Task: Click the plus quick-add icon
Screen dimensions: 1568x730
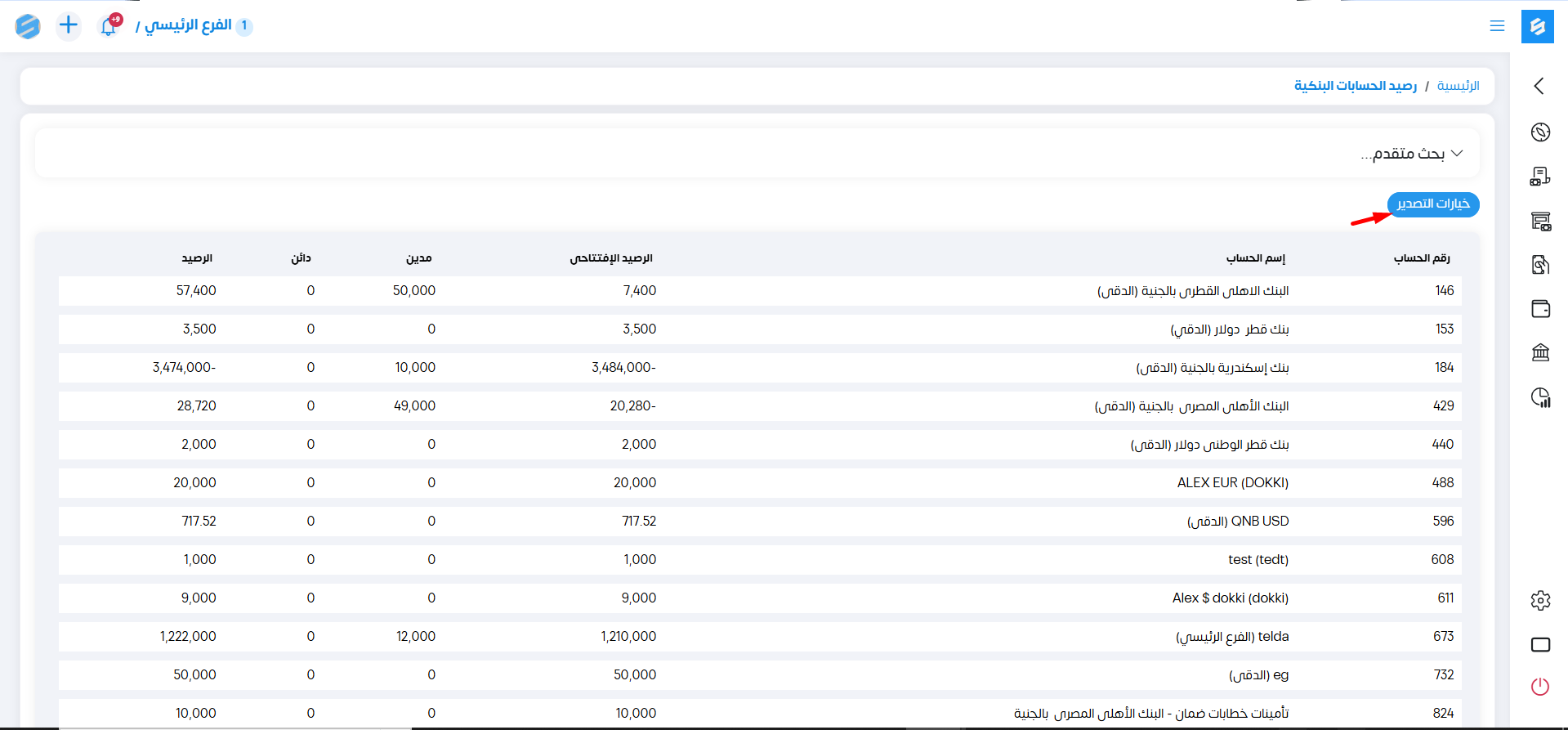Action: (69, 25)
